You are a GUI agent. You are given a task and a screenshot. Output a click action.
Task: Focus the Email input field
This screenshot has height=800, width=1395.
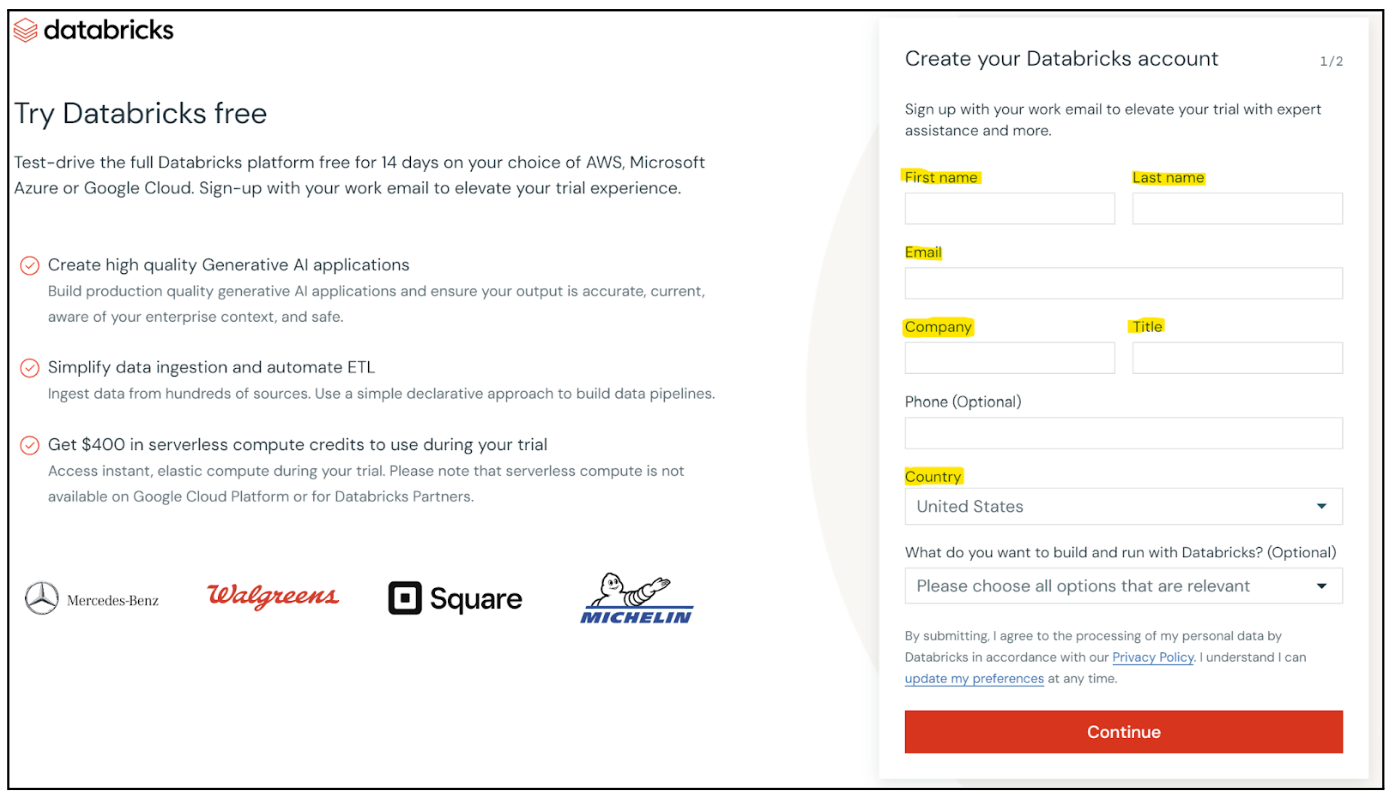tap(1122, 283)
